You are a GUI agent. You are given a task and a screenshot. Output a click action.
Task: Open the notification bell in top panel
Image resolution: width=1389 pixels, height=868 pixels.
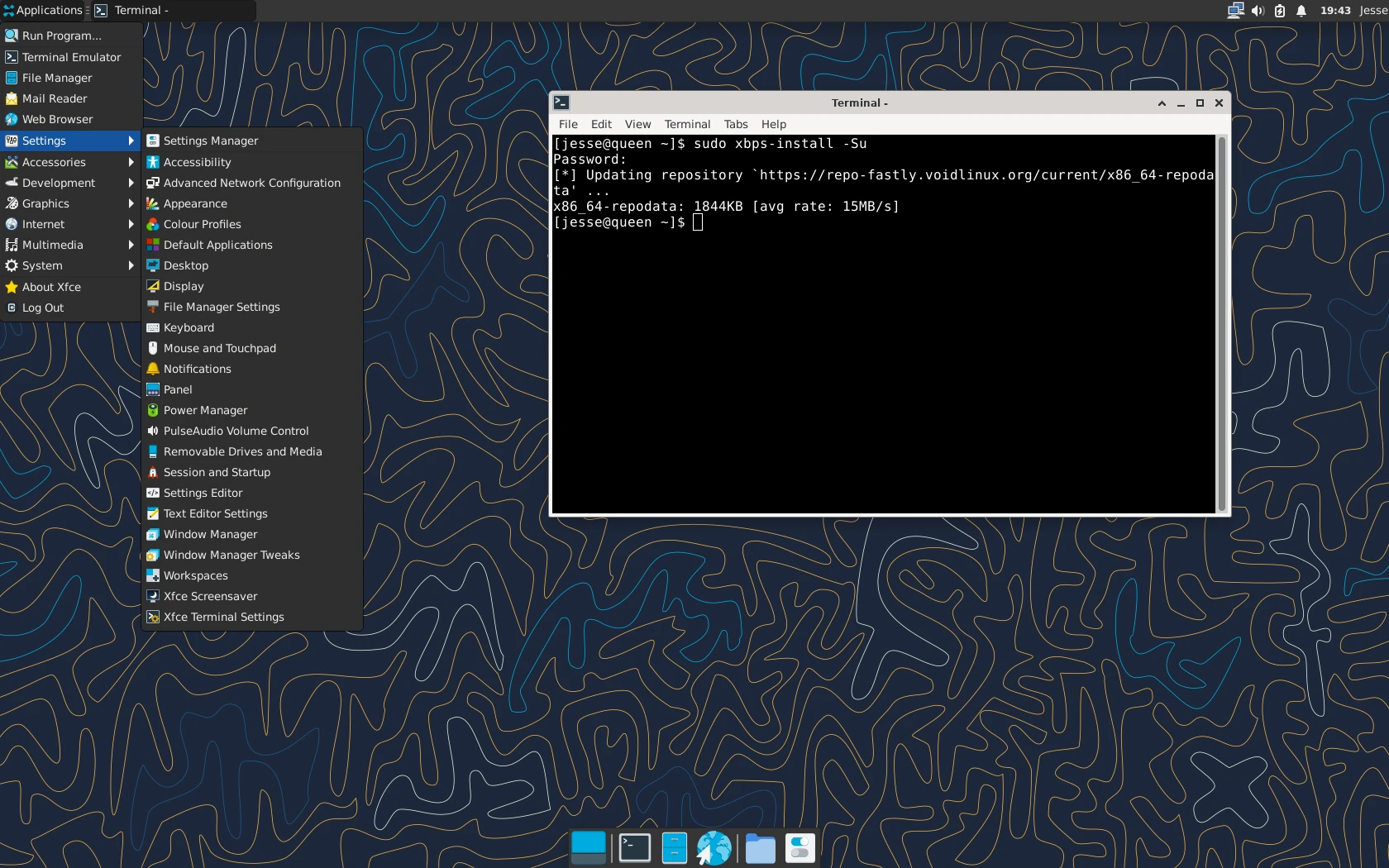(1301, 11)
